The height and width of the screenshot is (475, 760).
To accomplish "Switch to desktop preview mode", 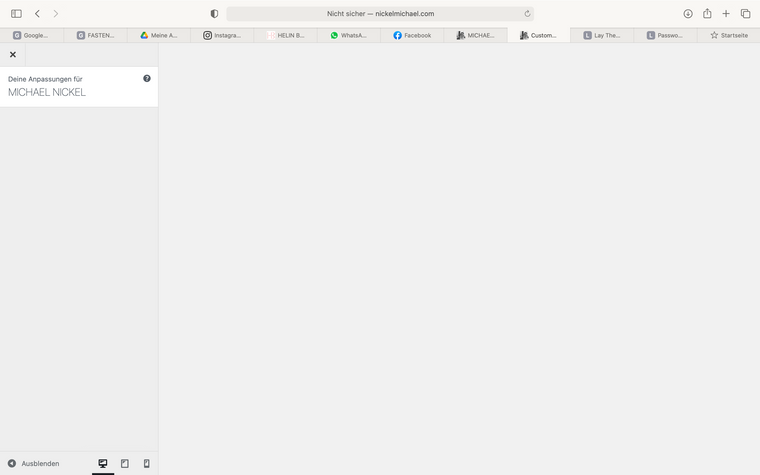I will pos(103,464).
